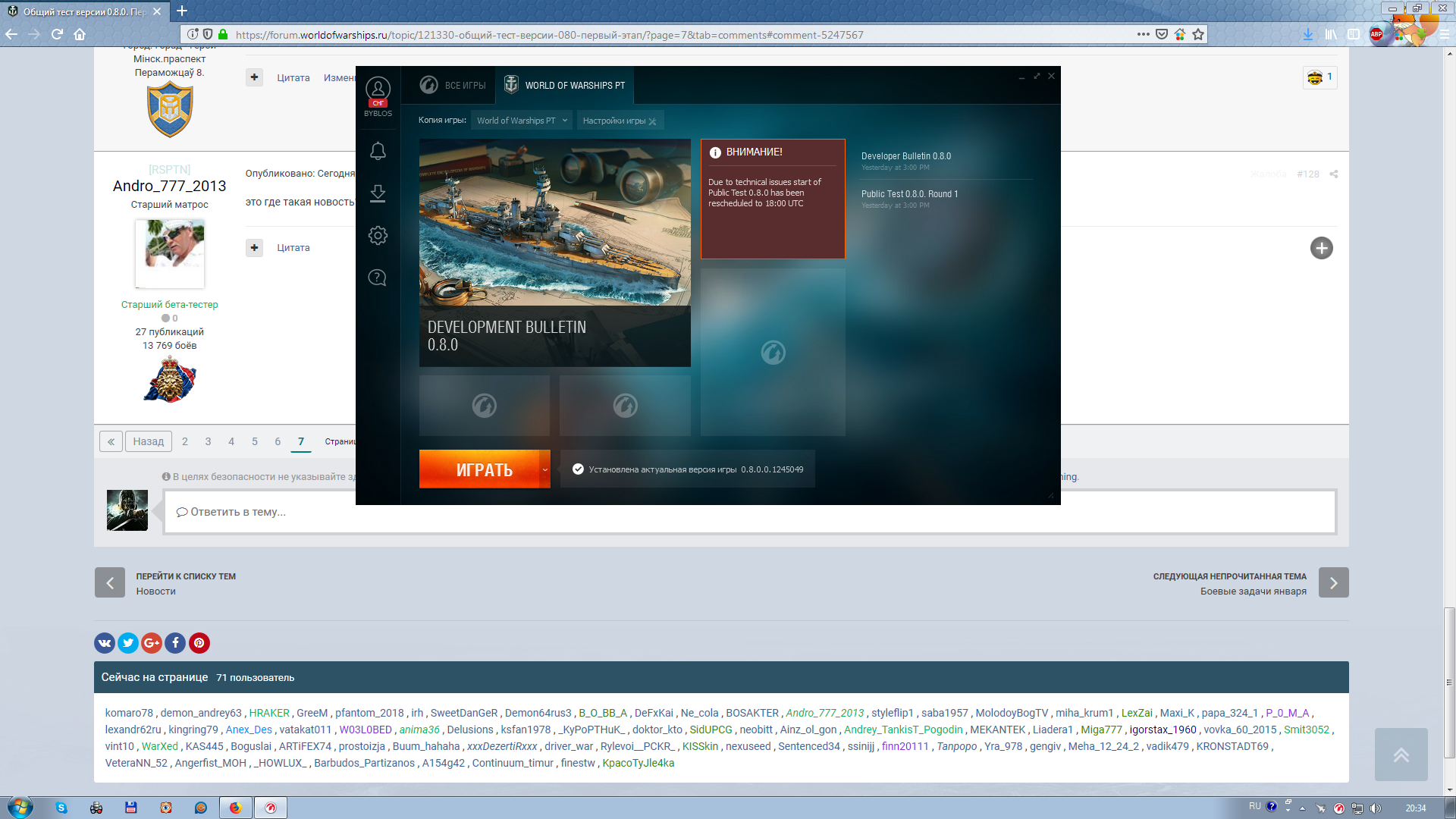Open page actions three-dot menu
1456x819 pixels.
[1143, 34]
